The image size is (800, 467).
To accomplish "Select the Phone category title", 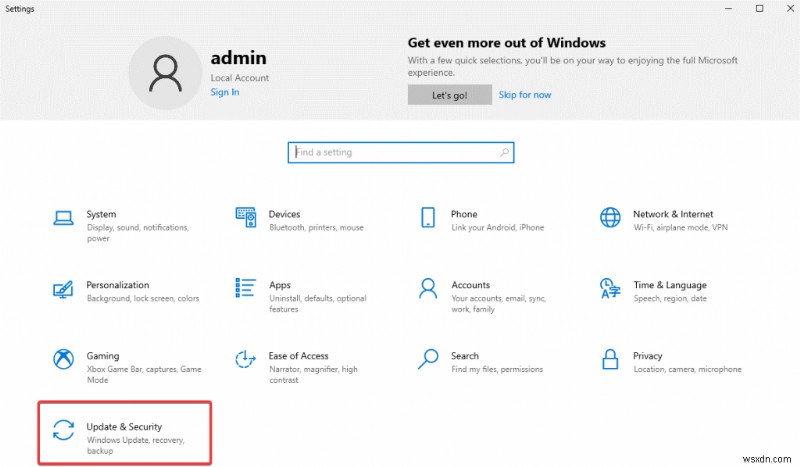I will click(x=464, y=214).
